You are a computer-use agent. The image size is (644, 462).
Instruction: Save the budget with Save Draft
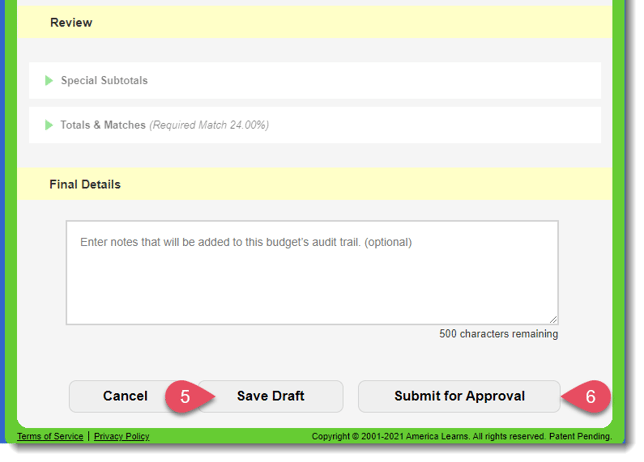[x=271, y=396]
